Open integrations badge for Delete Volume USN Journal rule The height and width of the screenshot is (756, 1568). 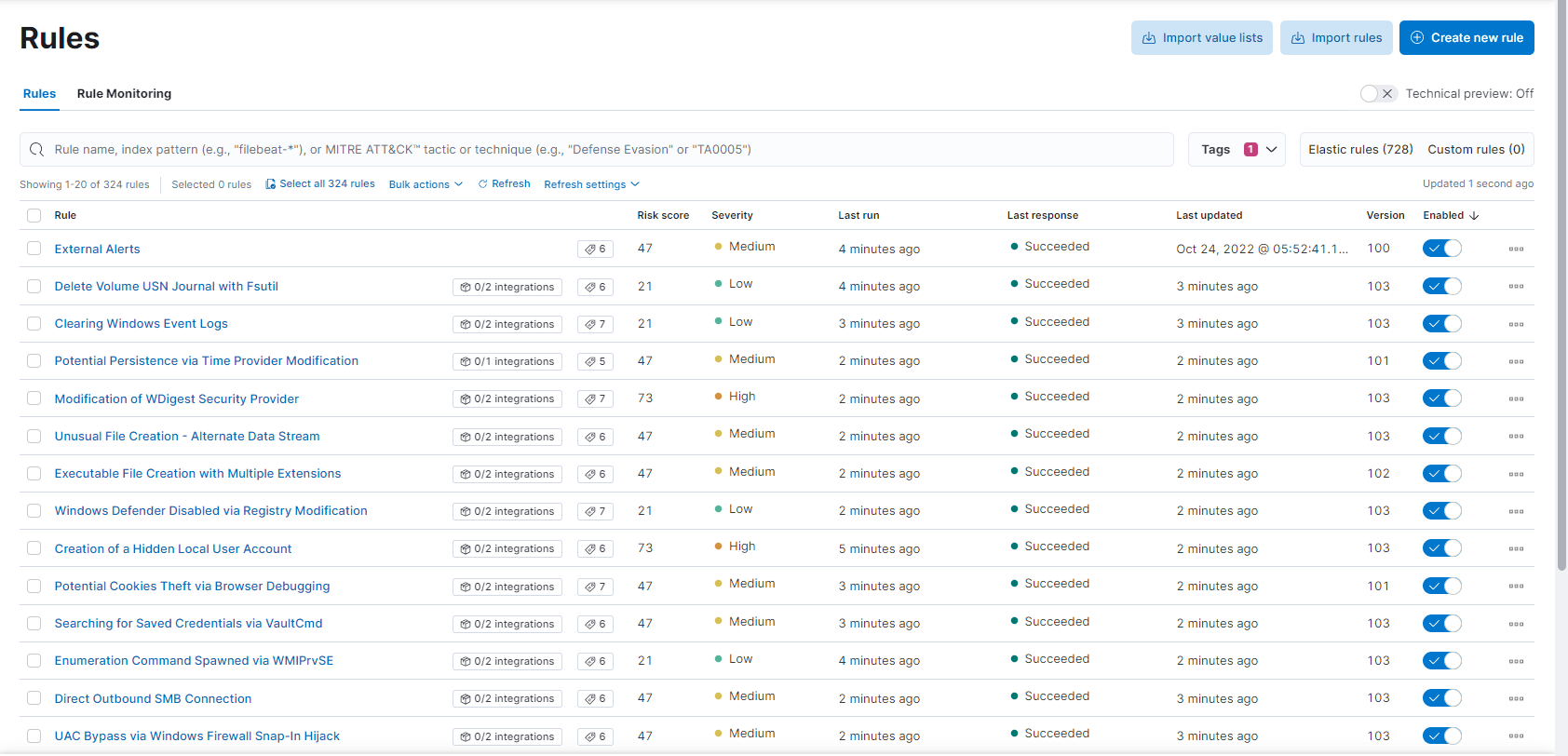click(x=507, y=287)
